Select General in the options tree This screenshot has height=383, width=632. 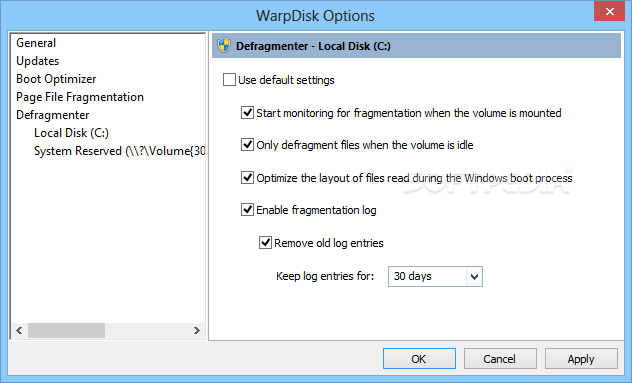tap(36, 43)
